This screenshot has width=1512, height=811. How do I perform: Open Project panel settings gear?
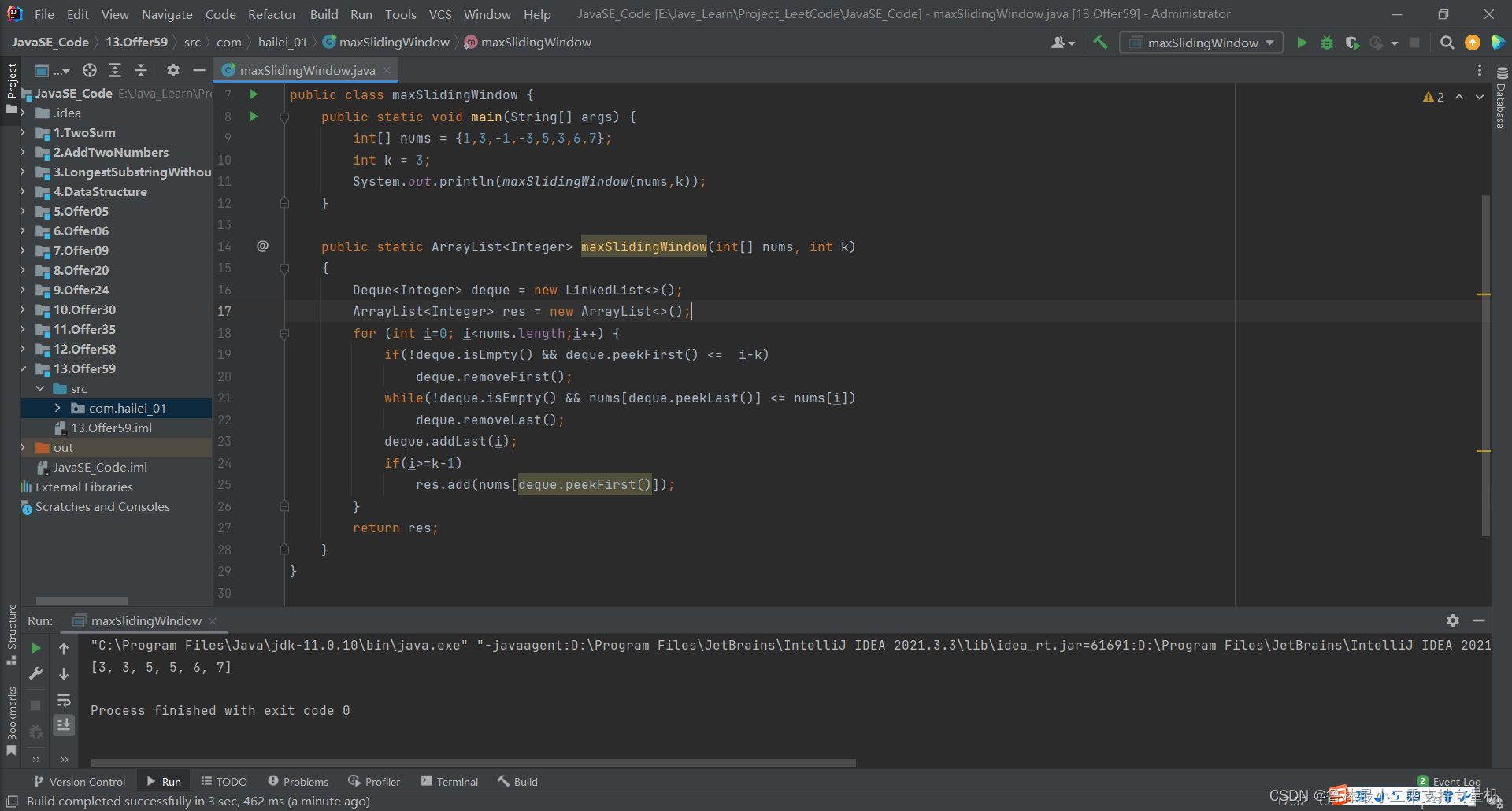coord(173,70)
